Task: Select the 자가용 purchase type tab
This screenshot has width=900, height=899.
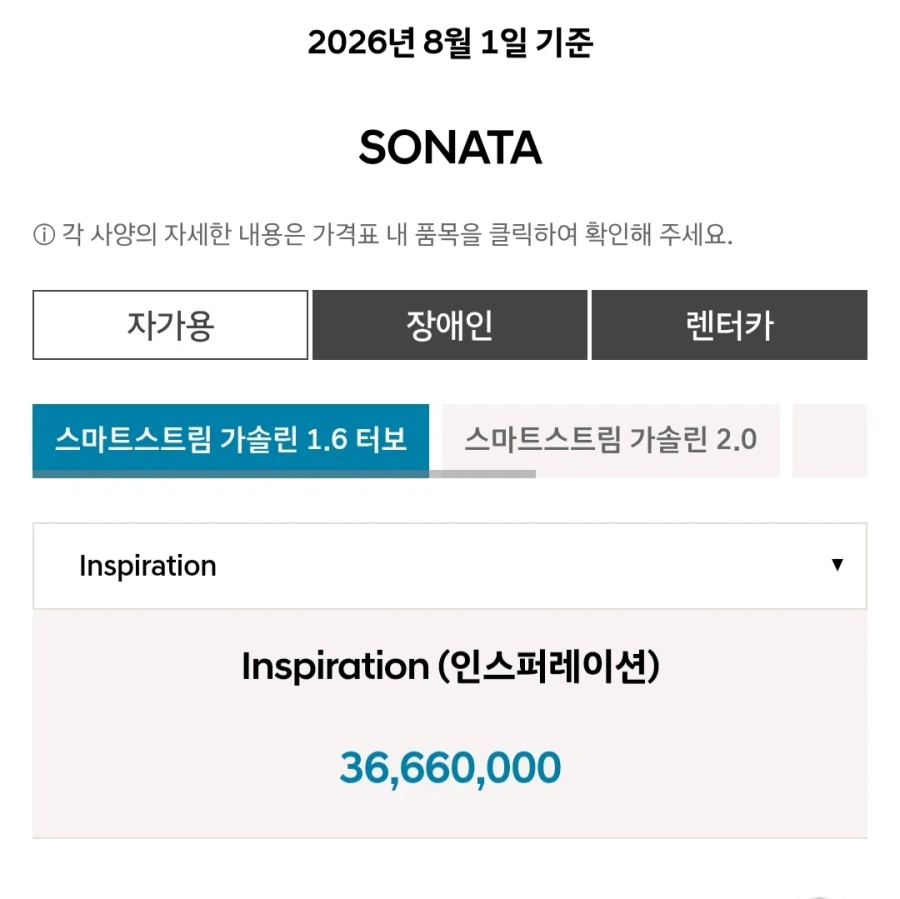Action: [x=170, y=325]
